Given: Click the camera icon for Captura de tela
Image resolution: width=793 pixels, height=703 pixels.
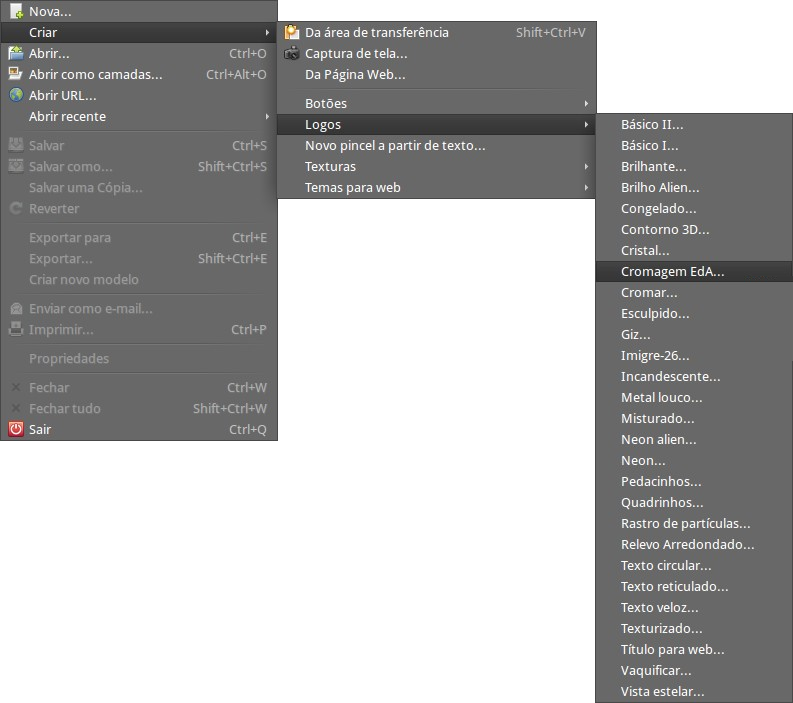Looking at the screenshot, I should point(292,53).
